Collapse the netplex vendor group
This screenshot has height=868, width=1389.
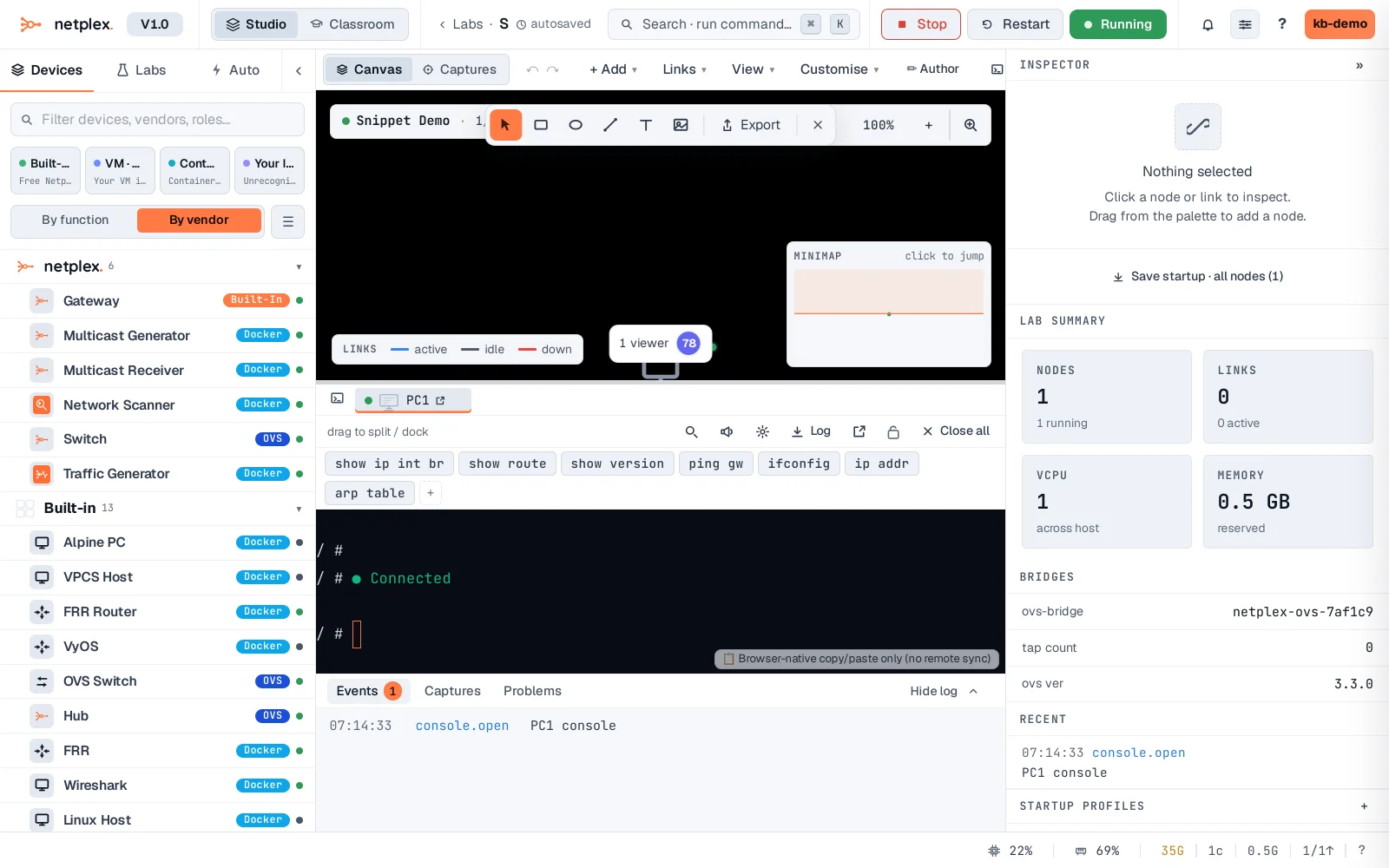[299, 267]
